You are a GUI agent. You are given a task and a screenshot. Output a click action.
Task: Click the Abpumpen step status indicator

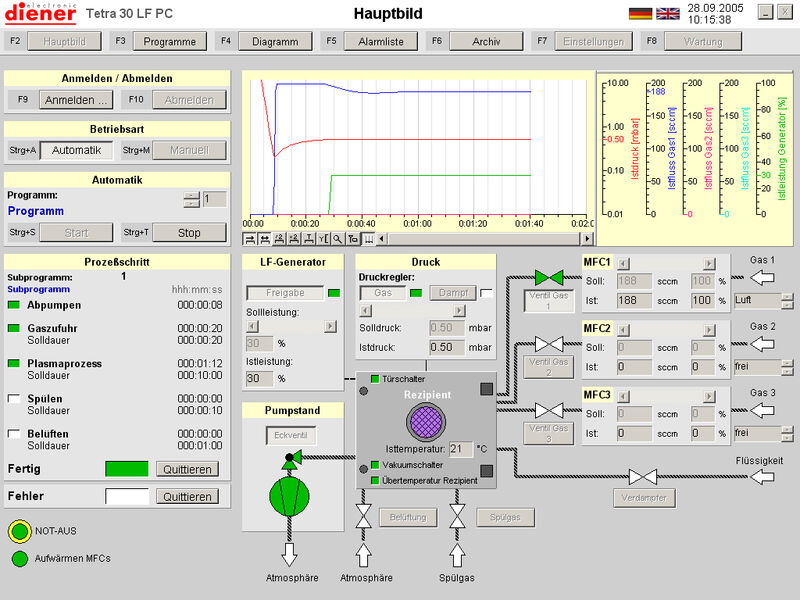pos(14,305)
